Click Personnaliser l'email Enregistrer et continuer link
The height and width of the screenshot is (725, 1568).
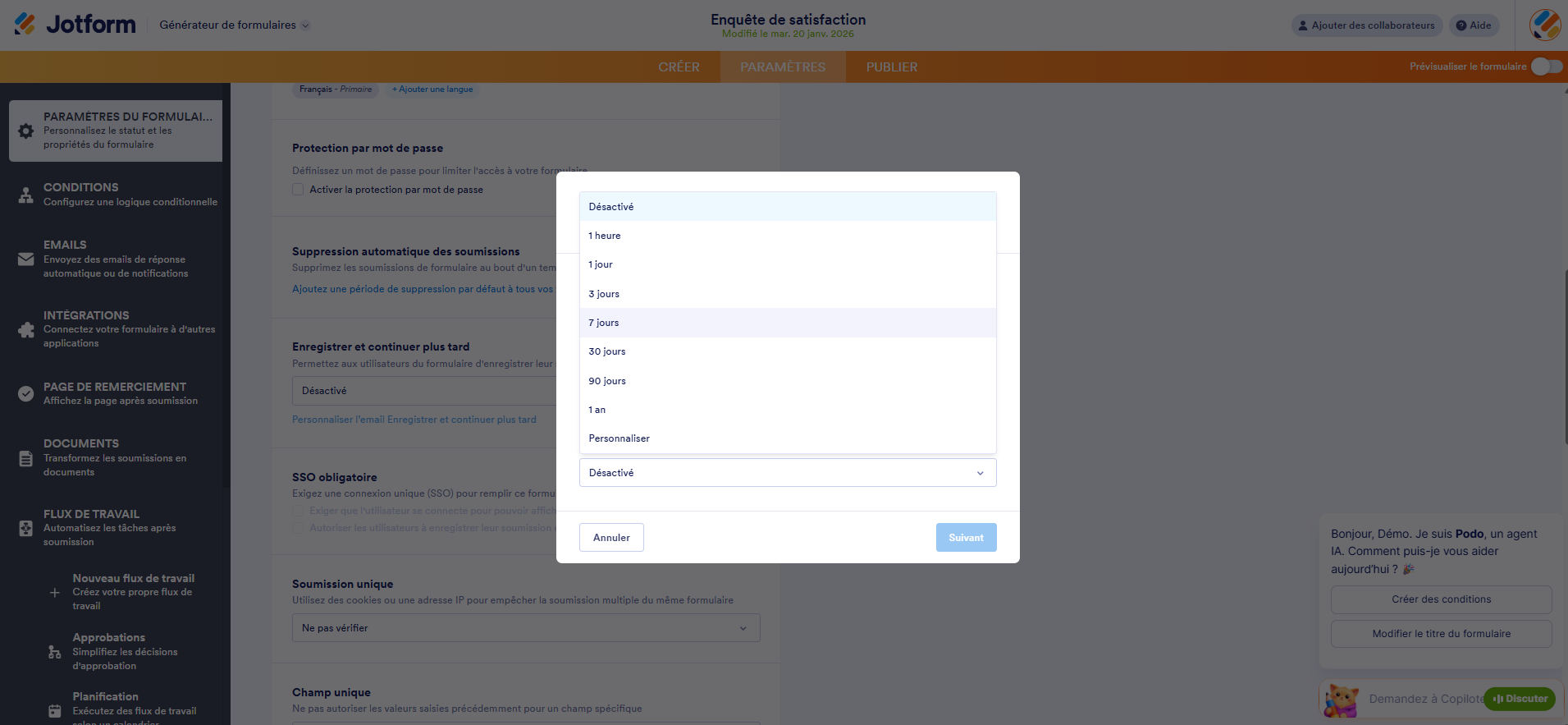click(x=414, y=420)
